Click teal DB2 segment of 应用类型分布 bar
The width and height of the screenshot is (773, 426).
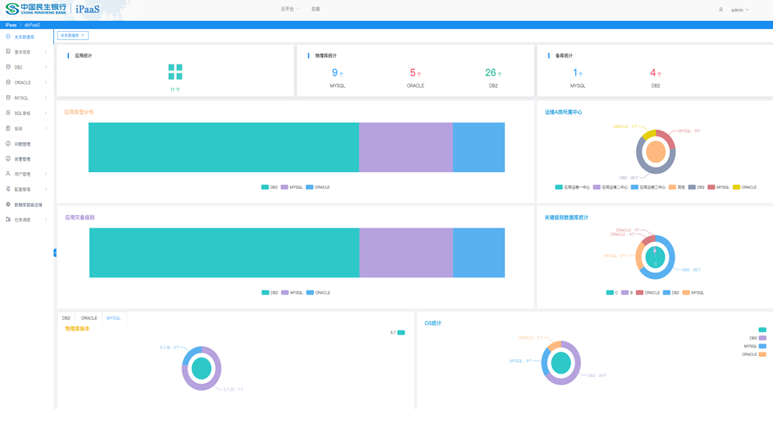(224, 147)
